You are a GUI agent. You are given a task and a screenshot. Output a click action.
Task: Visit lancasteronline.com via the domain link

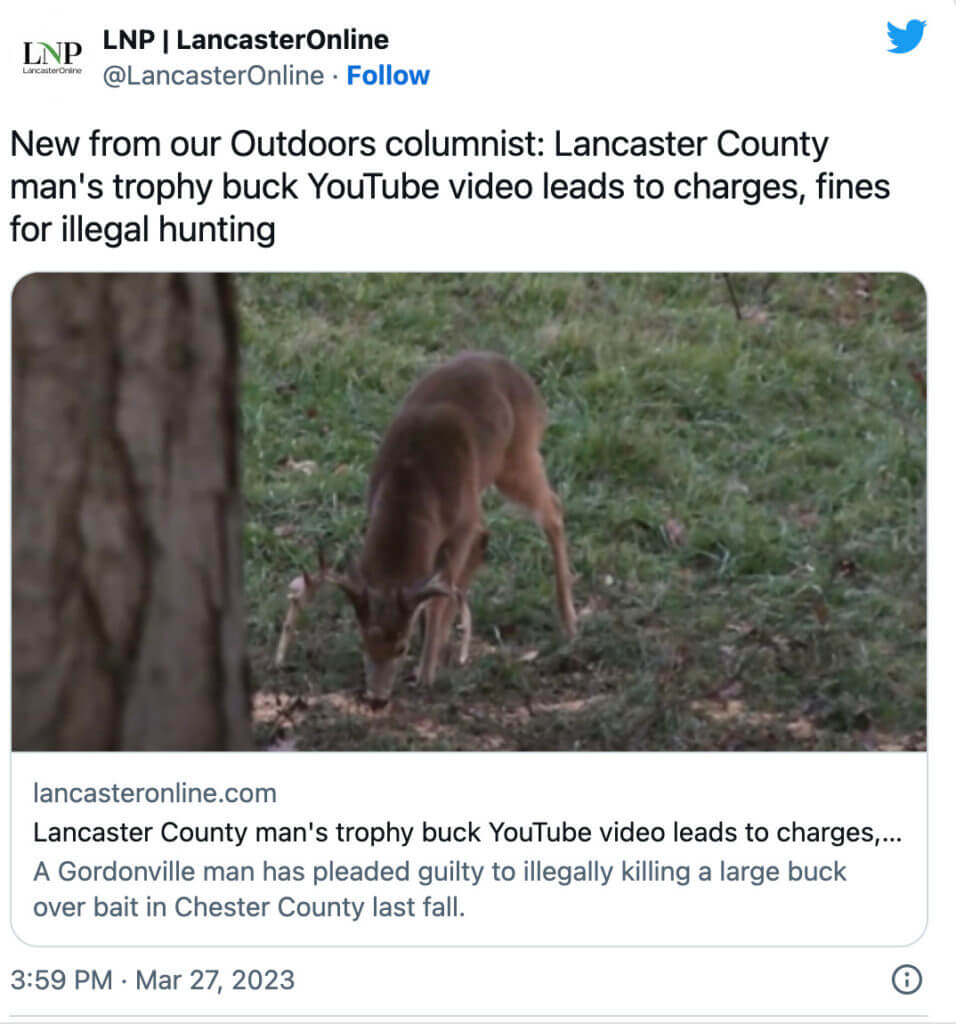tap(154, 793)
